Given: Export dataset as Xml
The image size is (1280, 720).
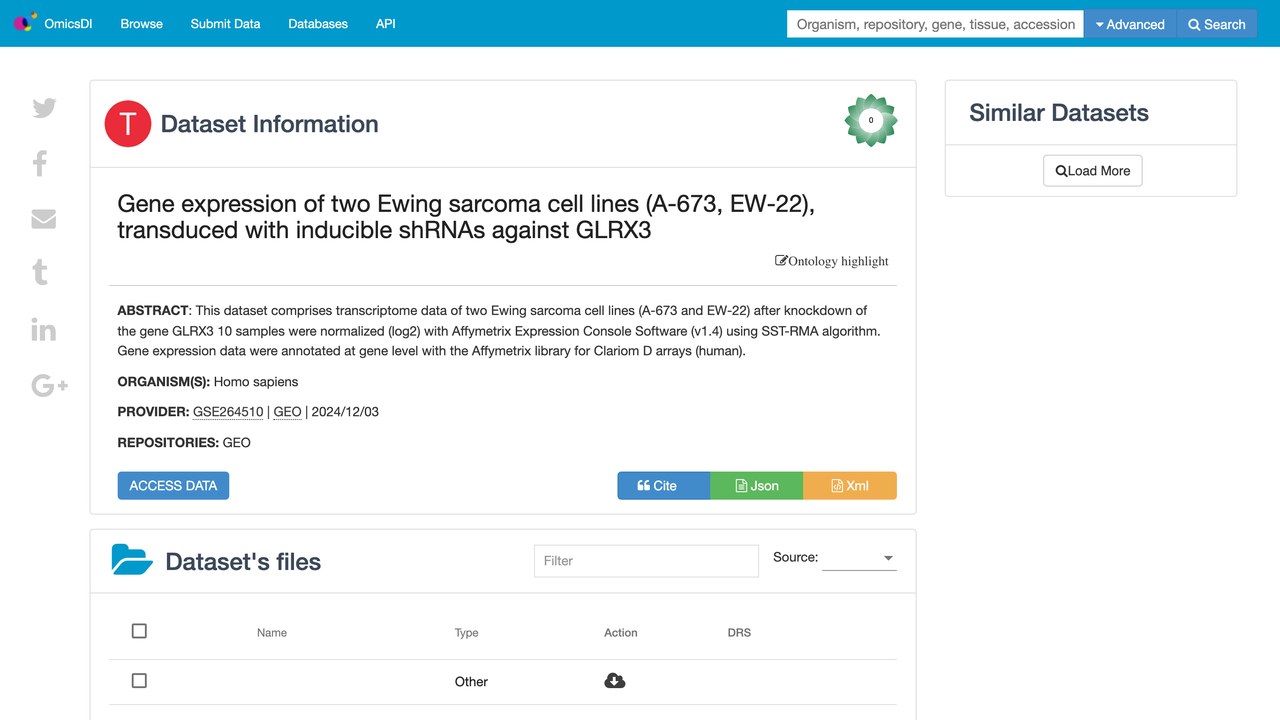Looking at the screenshot, I should click(x=850, y=486).
